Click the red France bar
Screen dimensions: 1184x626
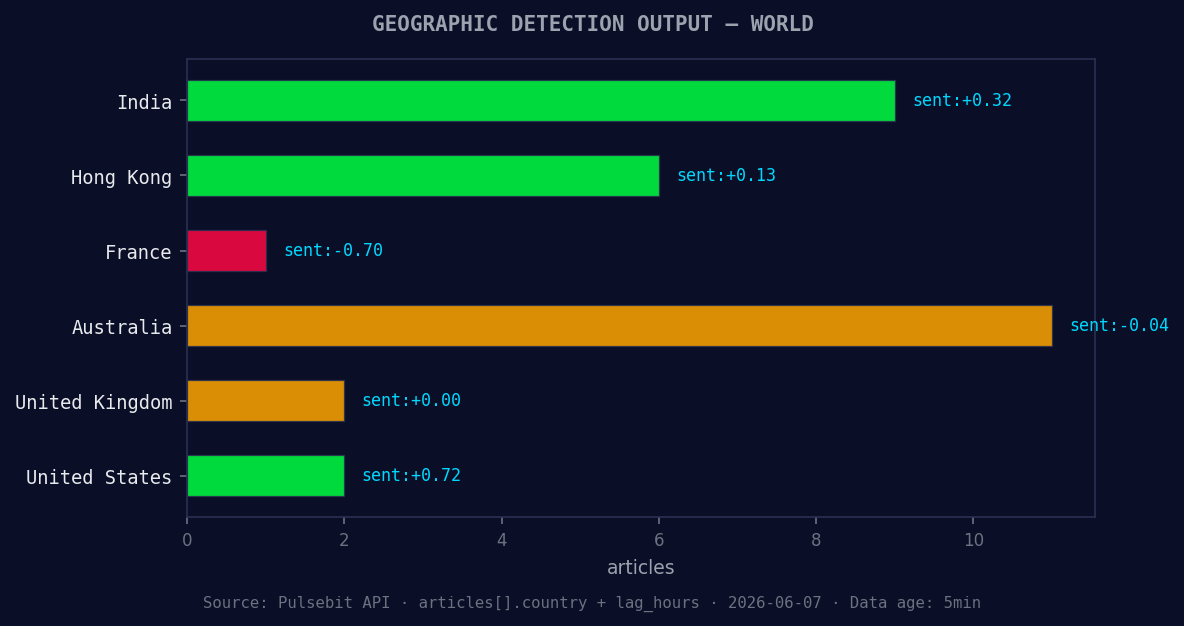click(x=227, y=251)
